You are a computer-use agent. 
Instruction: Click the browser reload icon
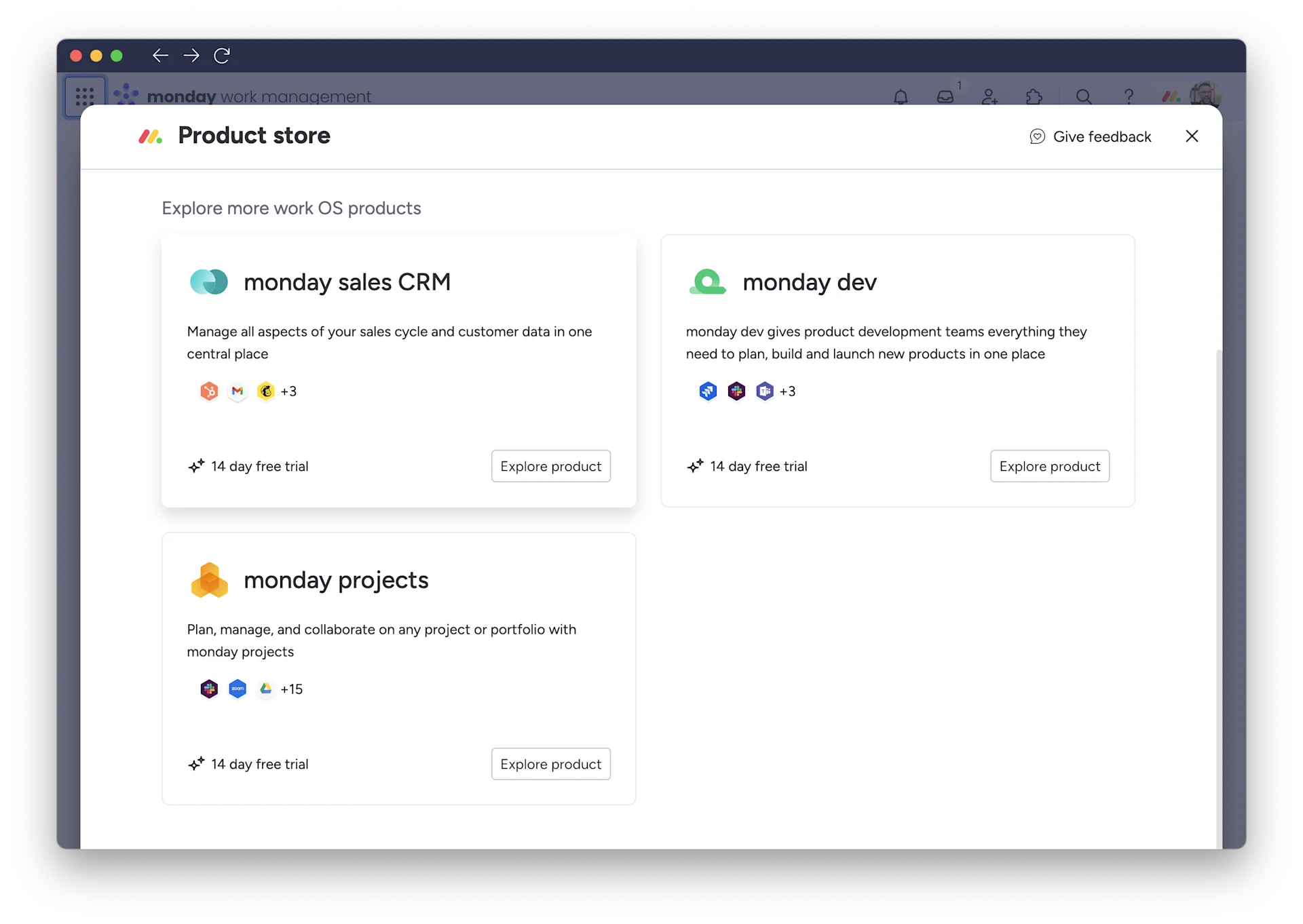[222, 56]
